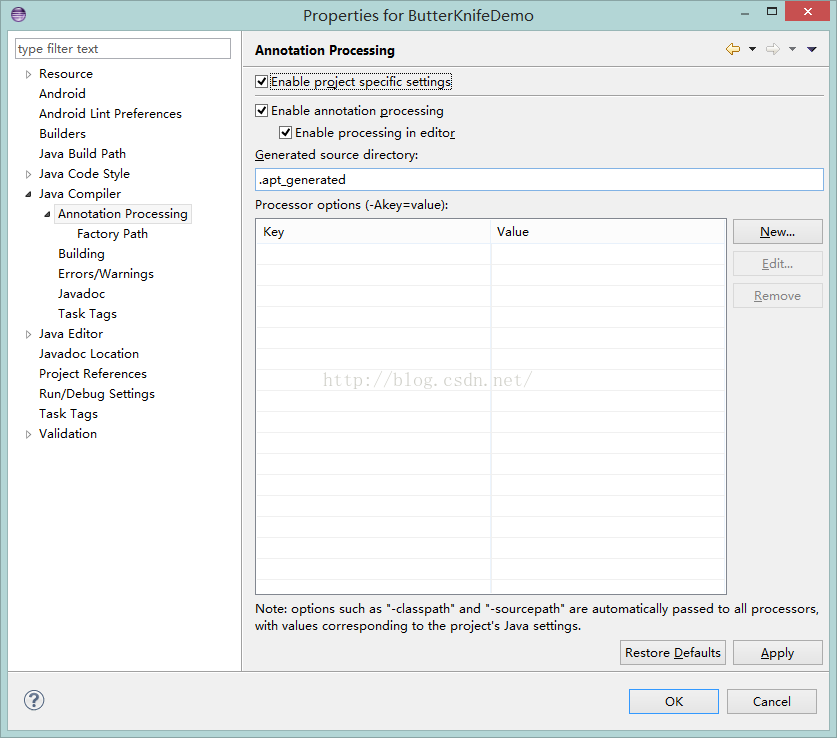This screenshot has width=837, height=738.
Task: Click the Generated source directory field
Action: [539, 179]
